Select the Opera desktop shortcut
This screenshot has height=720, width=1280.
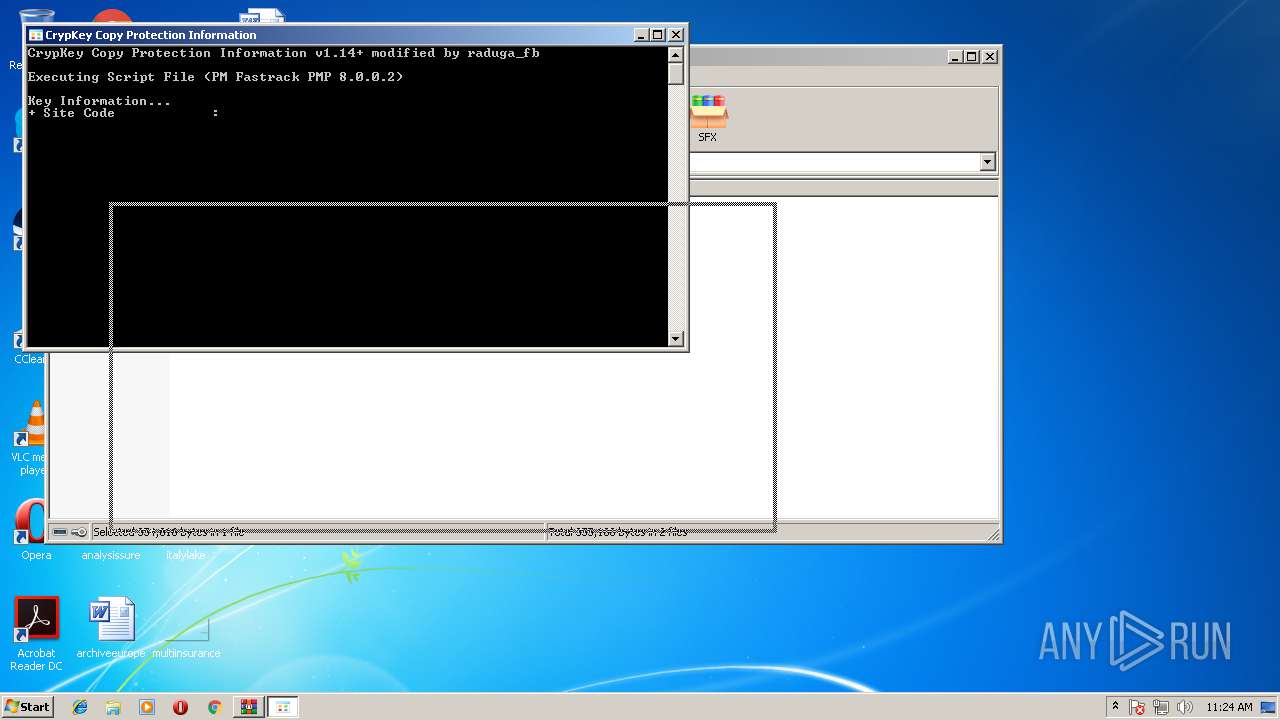pos(36,530)
